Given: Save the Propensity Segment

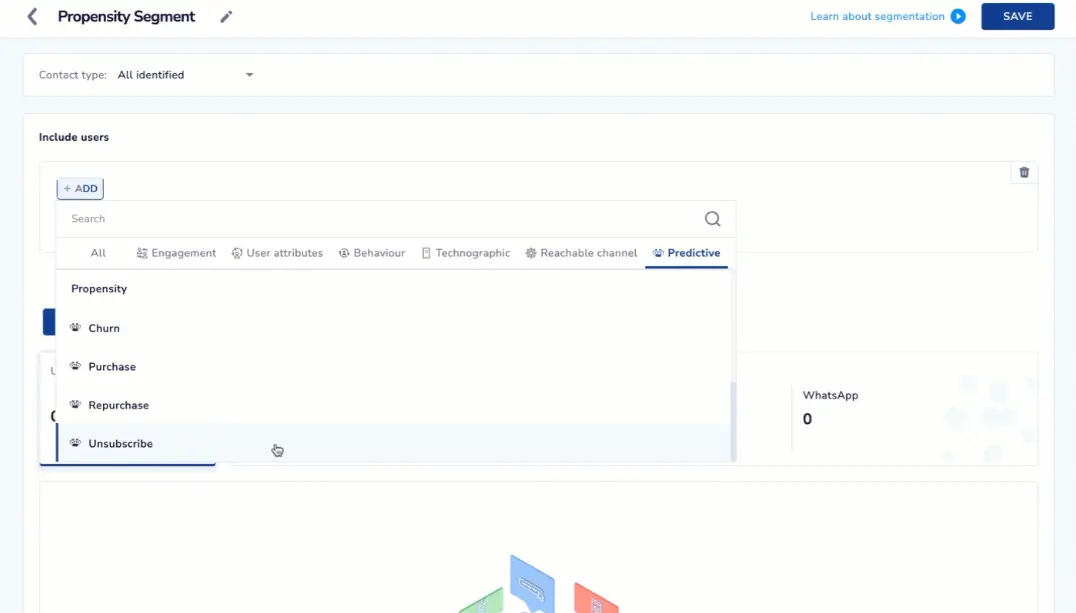Looking at the screenshot, I should click(x=1017, y=16).
